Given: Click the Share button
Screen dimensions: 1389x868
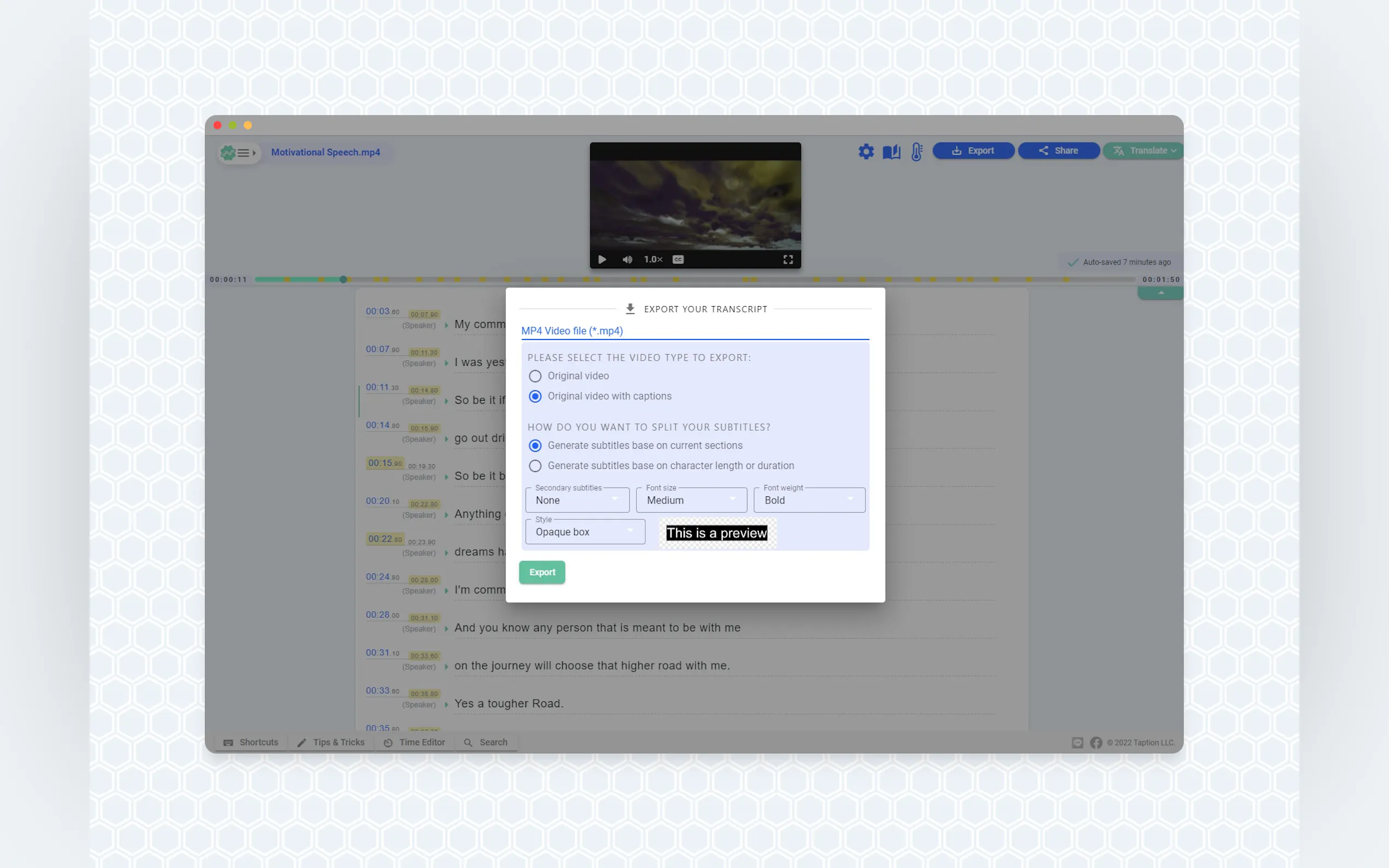Looking at the screenshot, I should (x=1058, y=150).
